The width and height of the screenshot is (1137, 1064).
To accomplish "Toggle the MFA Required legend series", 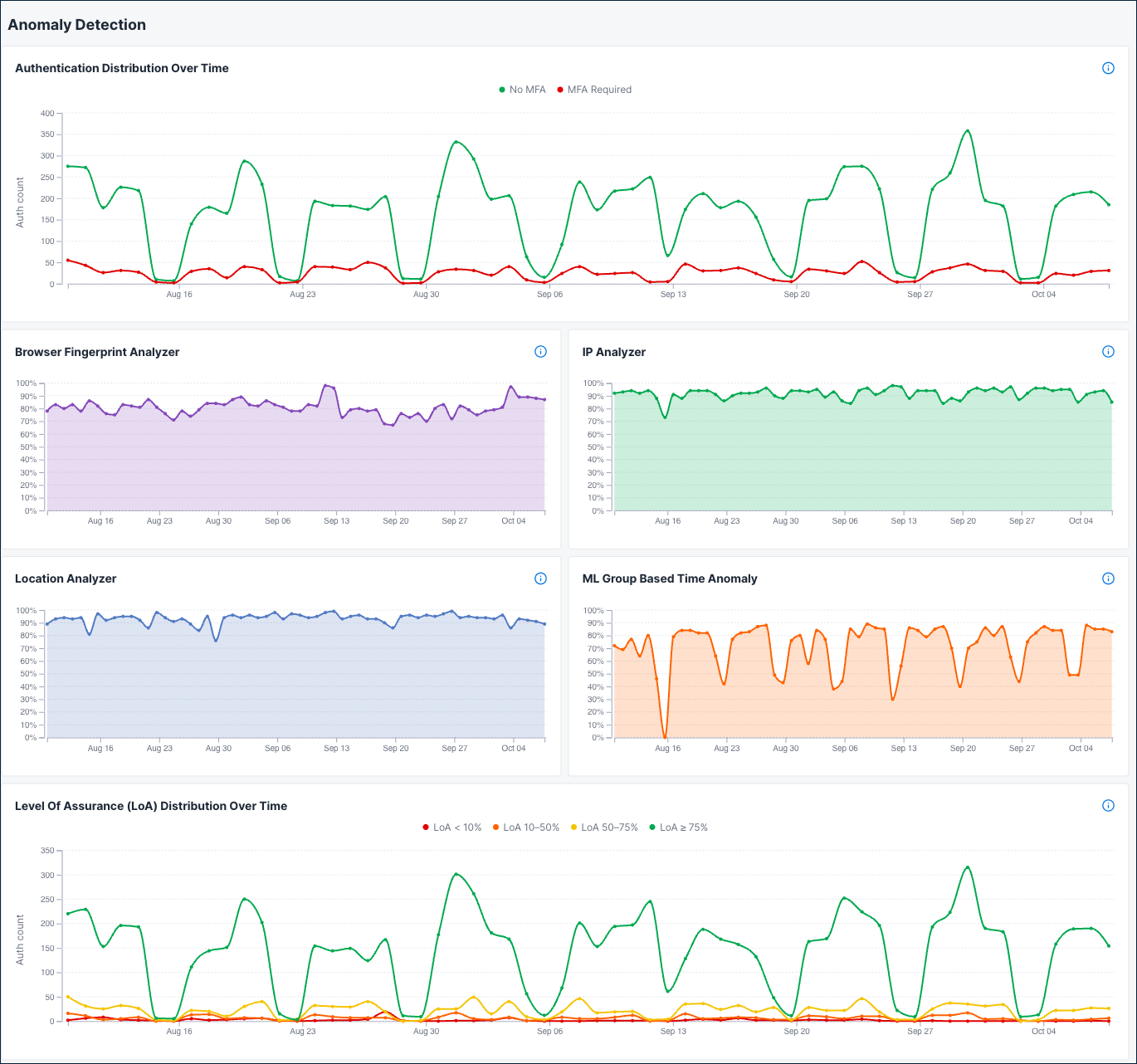I will click(594, 90).
